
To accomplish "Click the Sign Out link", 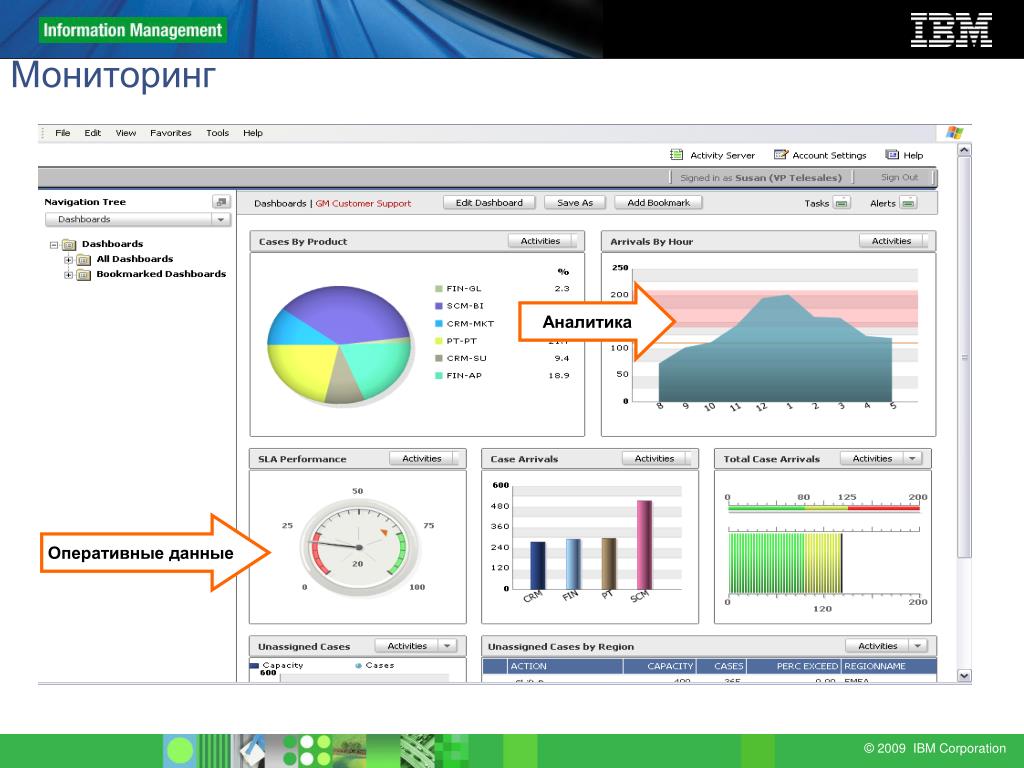I will pos(899,177).
